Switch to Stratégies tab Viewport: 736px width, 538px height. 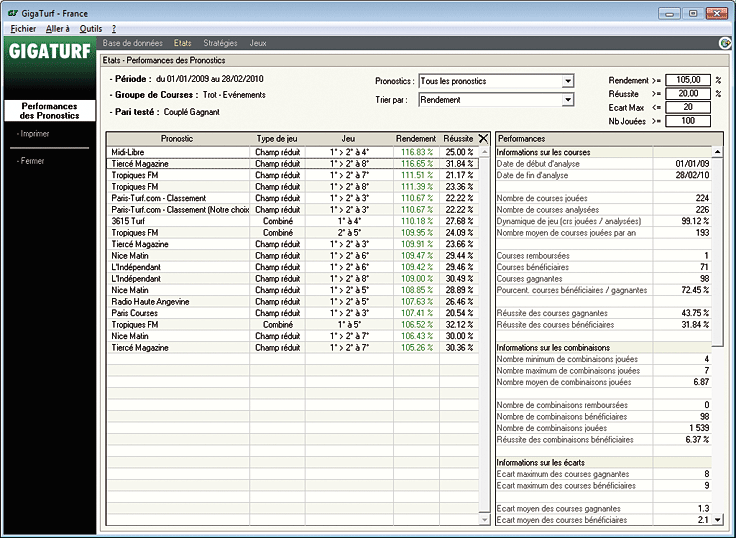pyautogui.click(x=220, y=43)
